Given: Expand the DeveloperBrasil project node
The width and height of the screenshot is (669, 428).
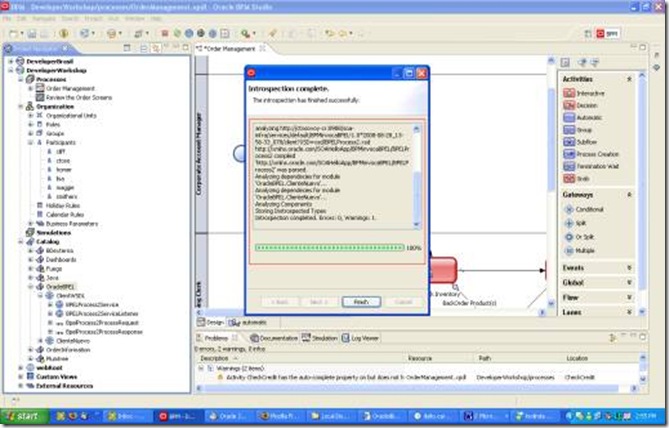Looking at the screenshot, I should [x=11, y=61].
